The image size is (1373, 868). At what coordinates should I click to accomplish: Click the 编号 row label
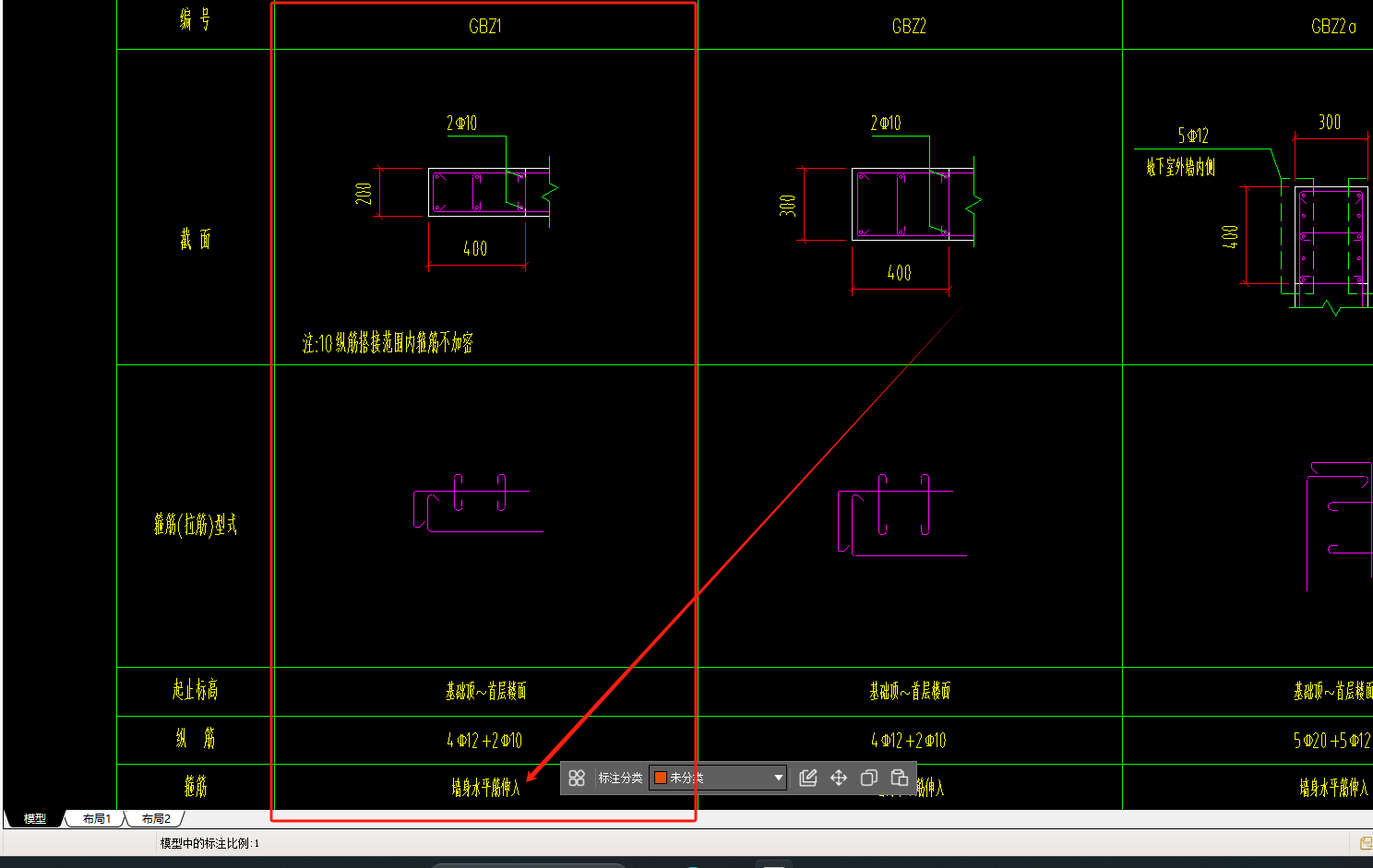[195, 18]
